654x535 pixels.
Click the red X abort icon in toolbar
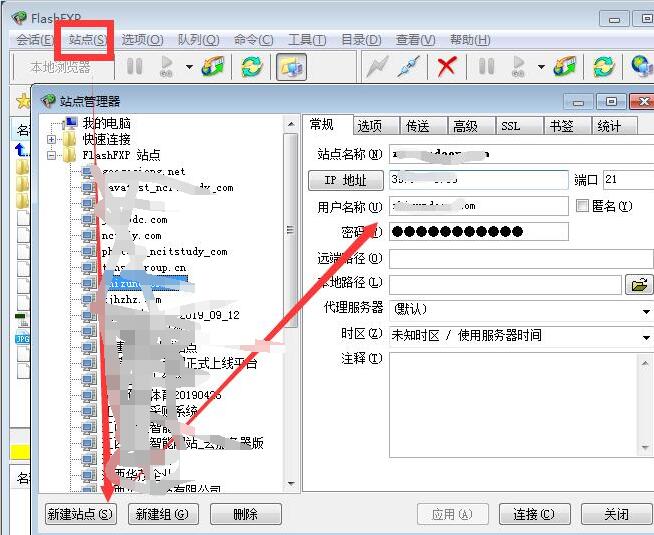447,67
